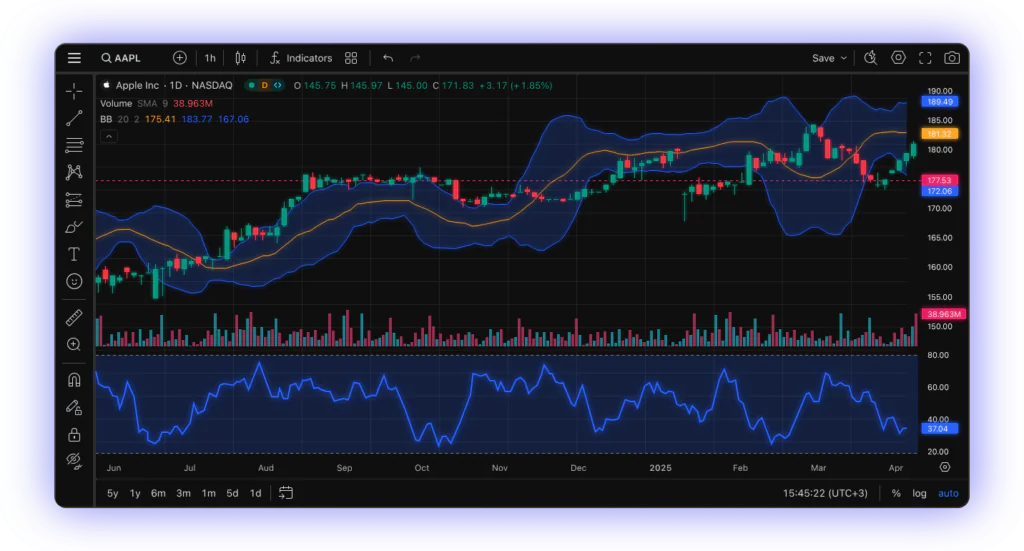
Task: Open the chart settings hexagon icon
Action: [x=899, y=57]
